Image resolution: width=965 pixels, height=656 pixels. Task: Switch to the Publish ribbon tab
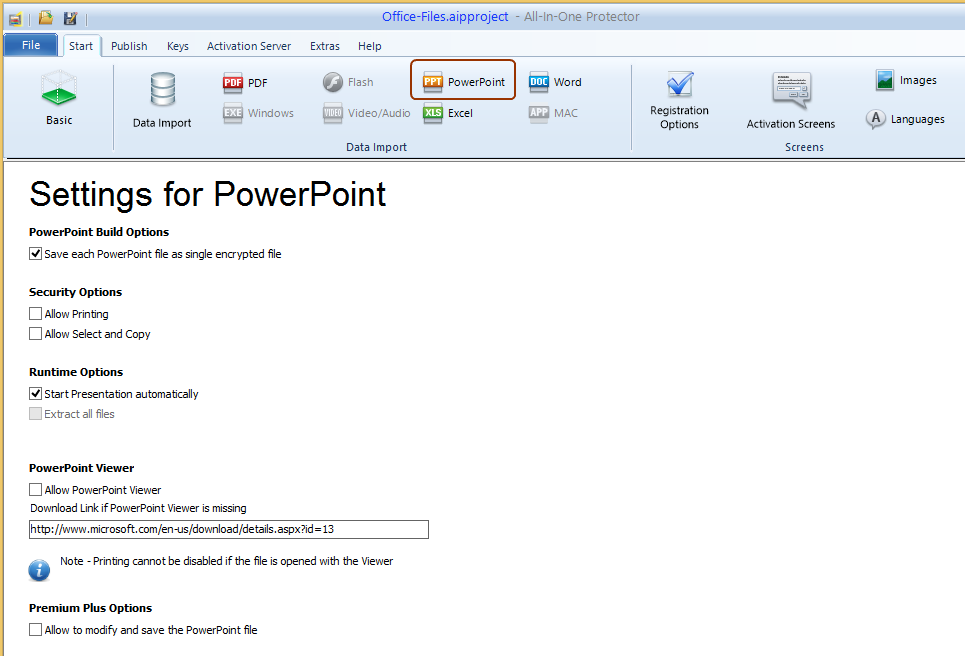129,46
